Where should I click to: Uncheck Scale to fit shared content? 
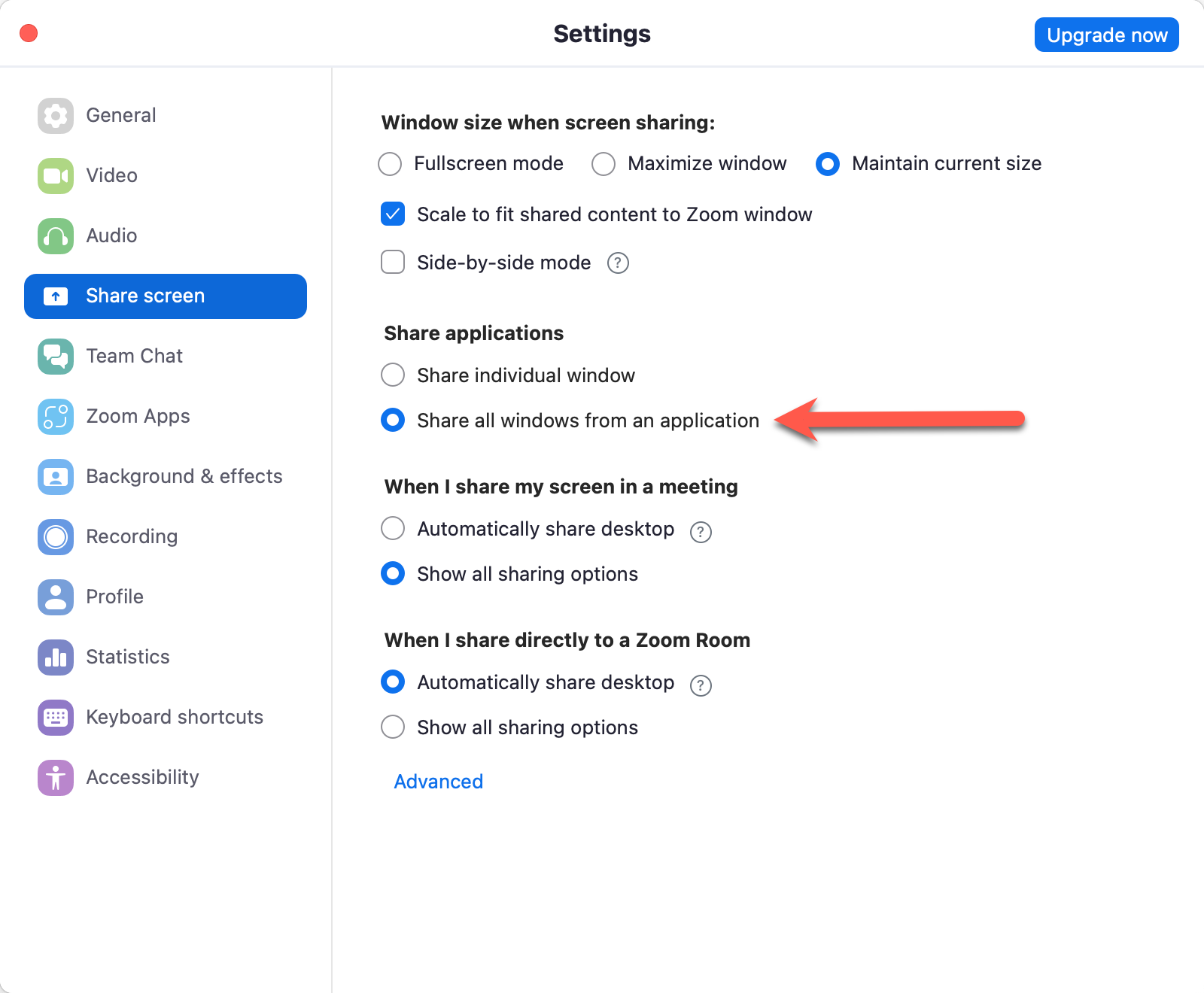[393, 214]
